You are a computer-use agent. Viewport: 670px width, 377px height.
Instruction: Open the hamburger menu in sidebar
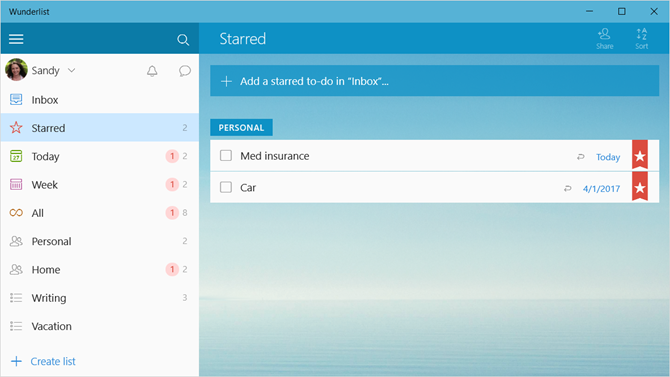click(16, 39)
